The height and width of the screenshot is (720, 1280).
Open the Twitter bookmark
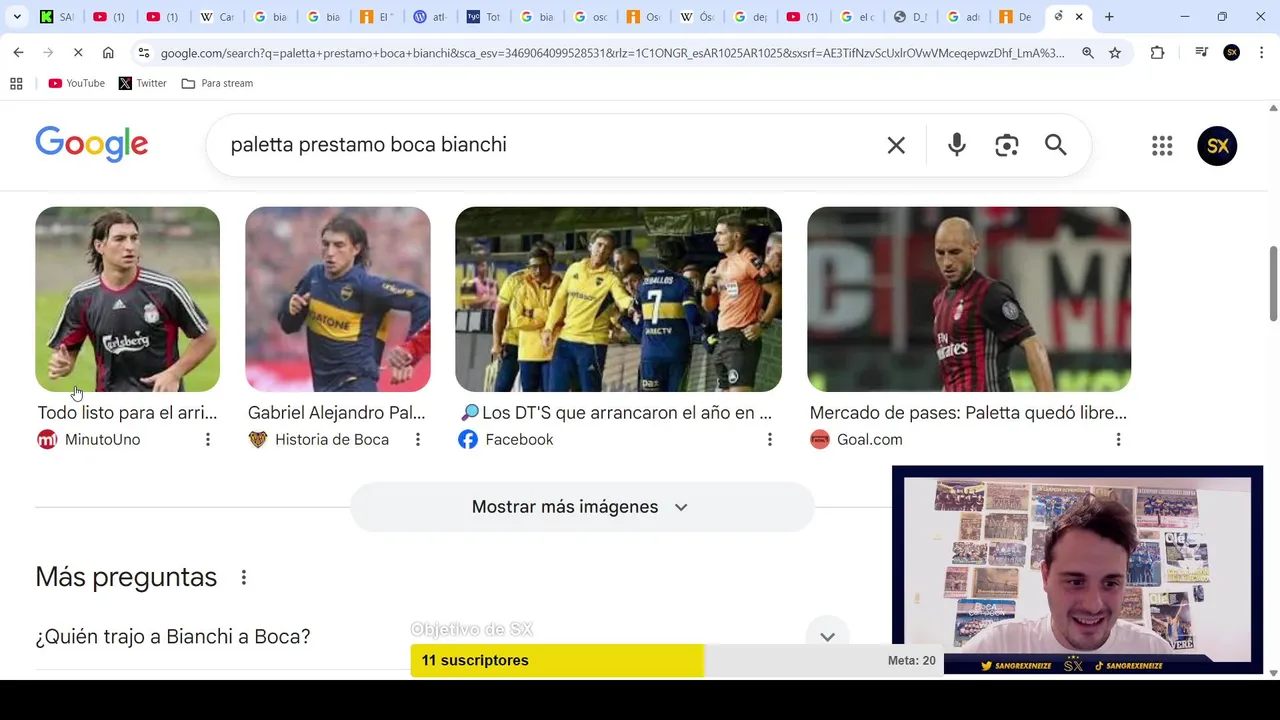(142, 83)
